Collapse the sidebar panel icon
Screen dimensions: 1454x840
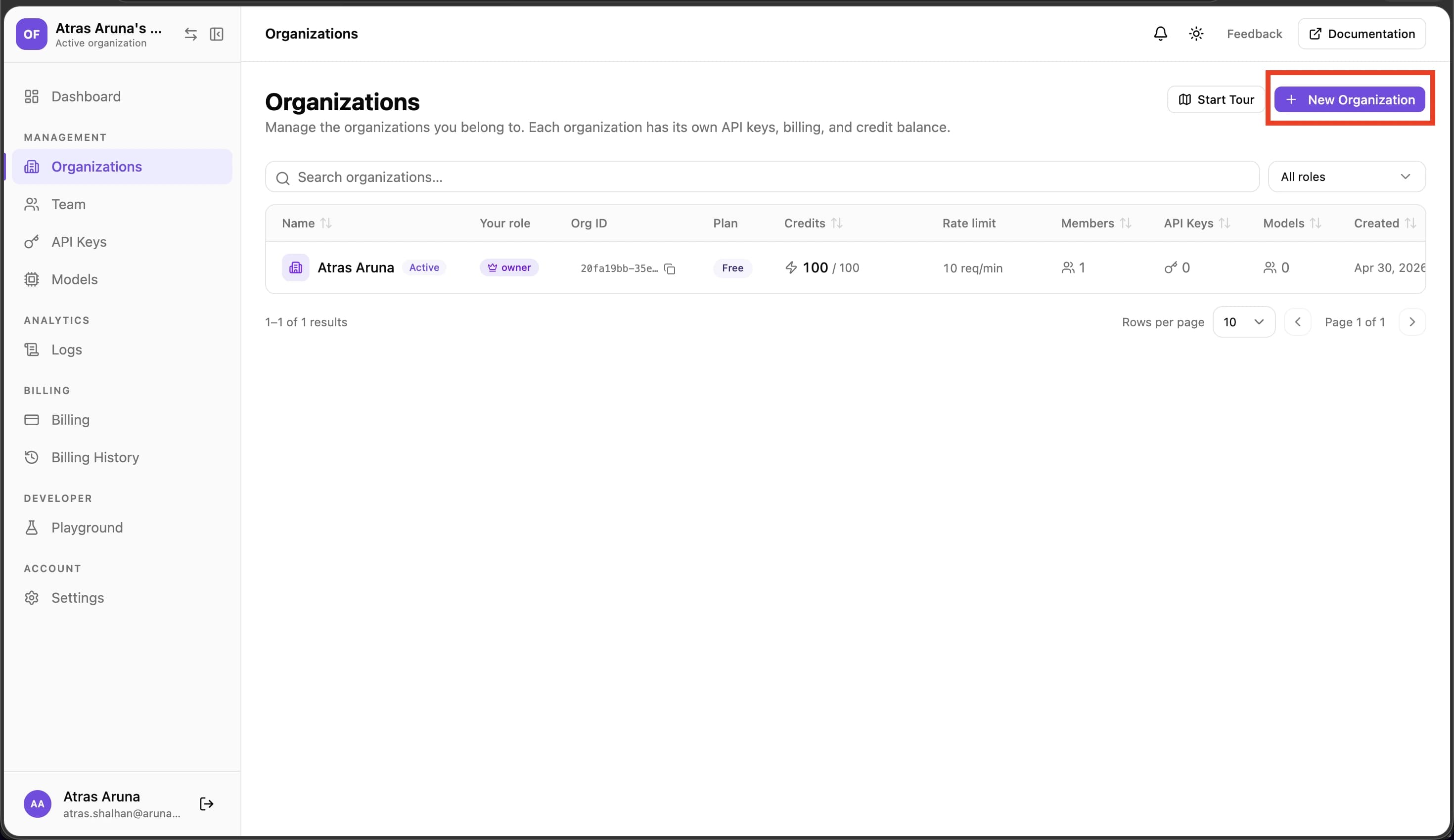pos(217,34)
